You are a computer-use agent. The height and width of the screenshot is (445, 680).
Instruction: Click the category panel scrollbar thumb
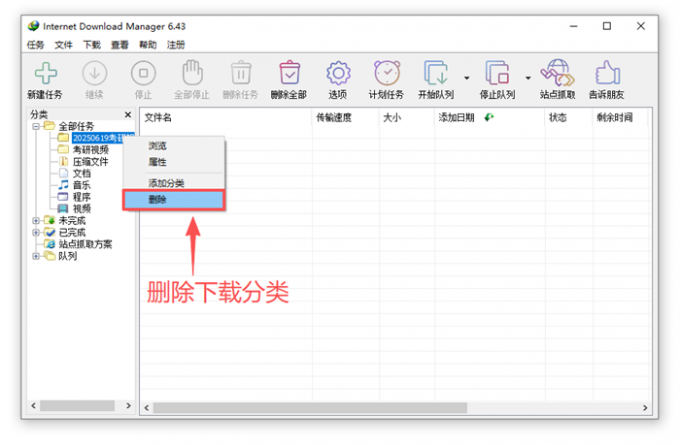pyautogui.click(x=77, y=406)
